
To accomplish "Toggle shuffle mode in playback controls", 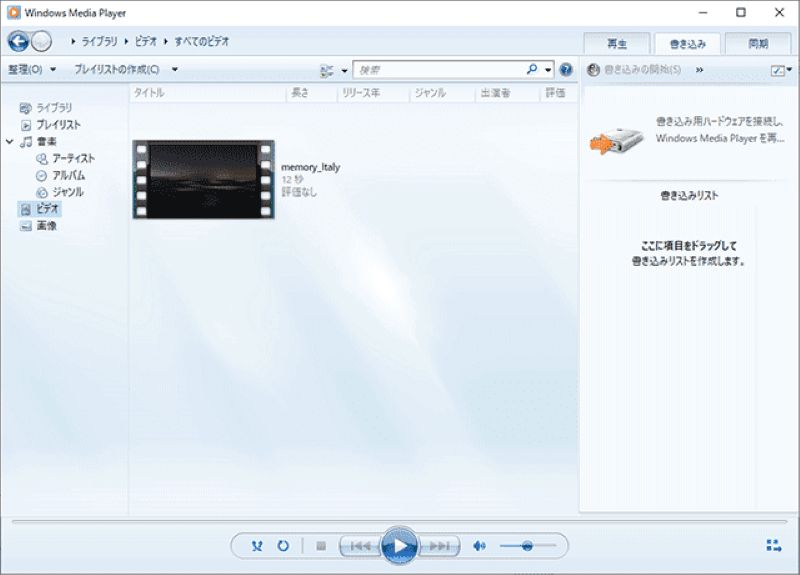I will 257,546.
